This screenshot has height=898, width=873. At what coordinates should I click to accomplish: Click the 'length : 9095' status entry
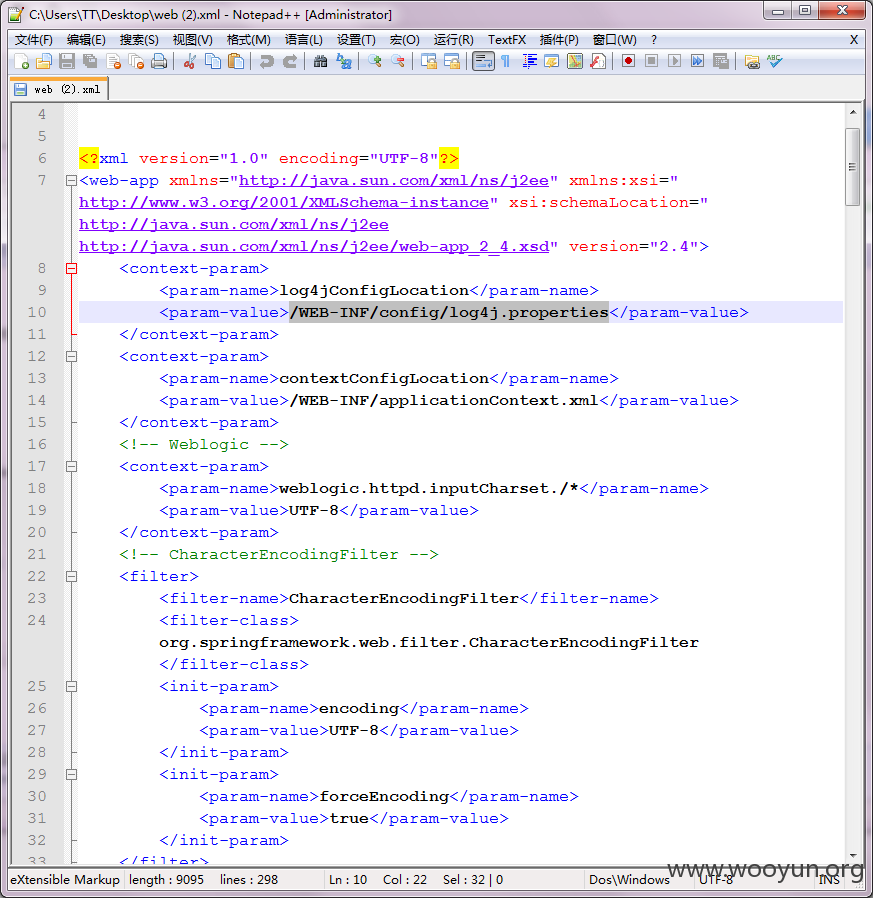click(x=166, y=880)
